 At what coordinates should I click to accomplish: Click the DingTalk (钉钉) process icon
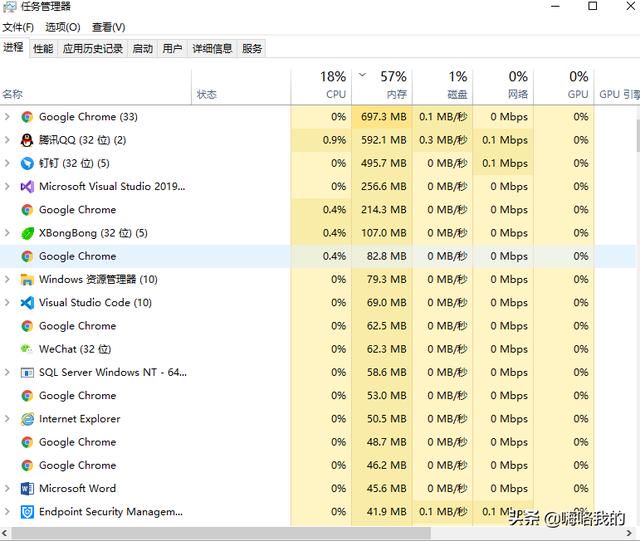(27, 164)
